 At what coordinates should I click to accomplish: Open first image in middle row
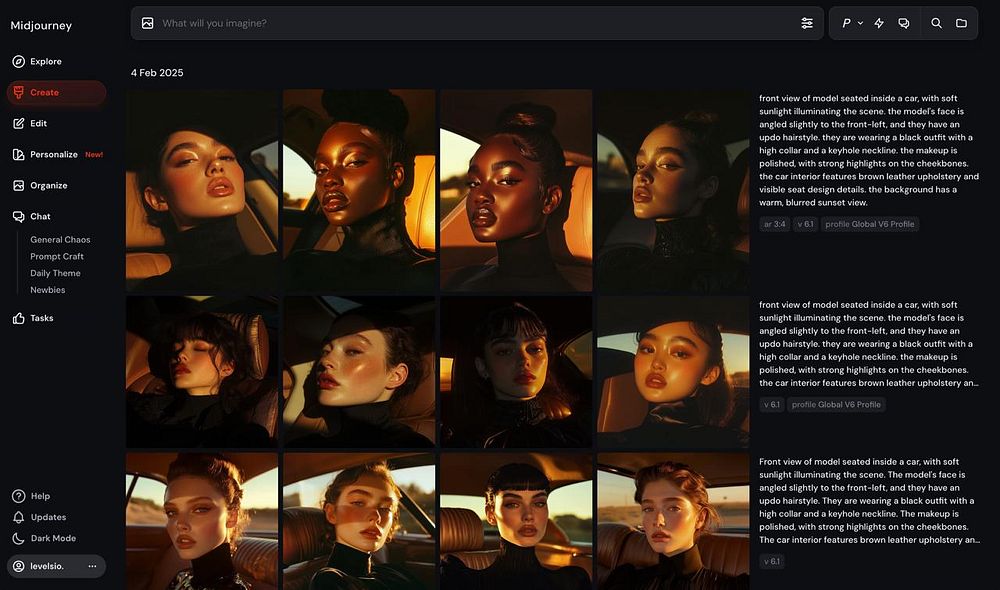coord(202,372)
